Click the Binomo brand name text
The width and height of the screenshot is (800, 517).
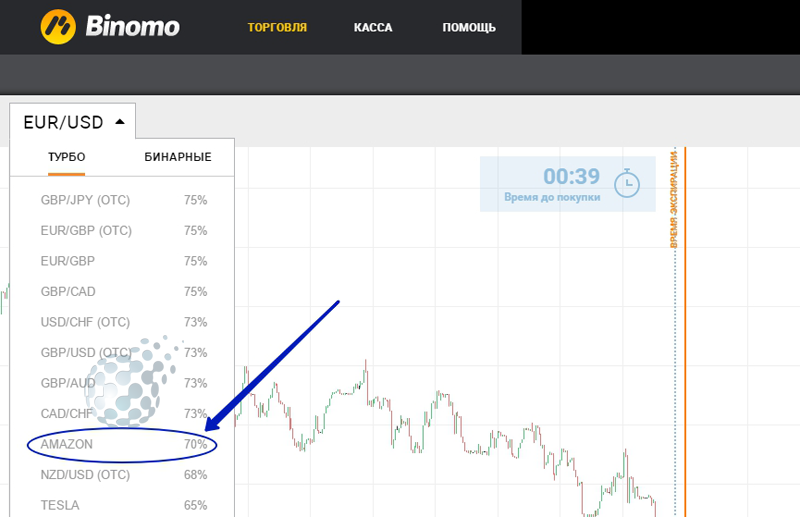point(133,26)
